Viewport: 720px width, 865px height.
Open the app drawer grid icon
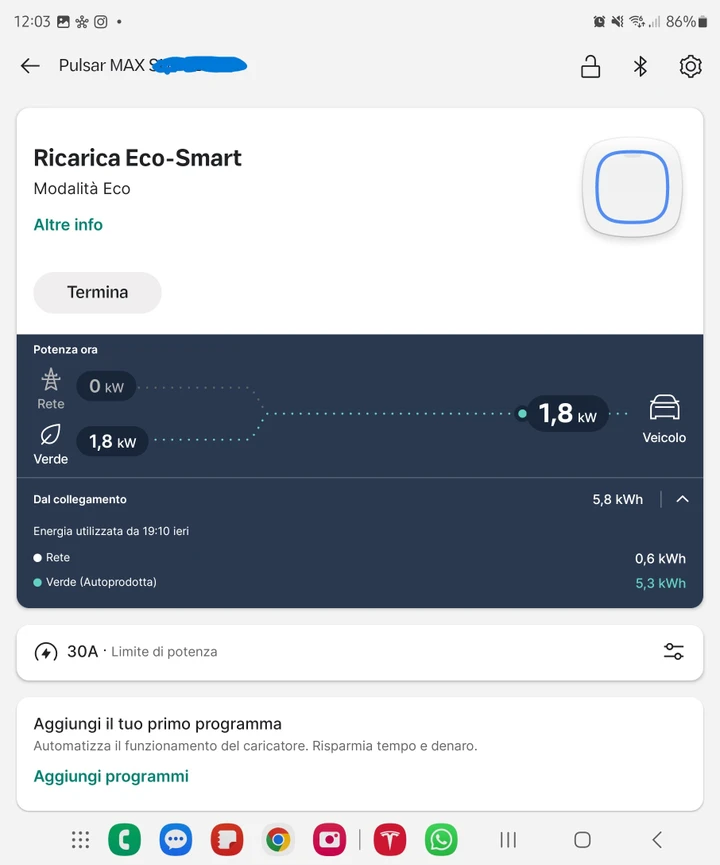(81, 840)
